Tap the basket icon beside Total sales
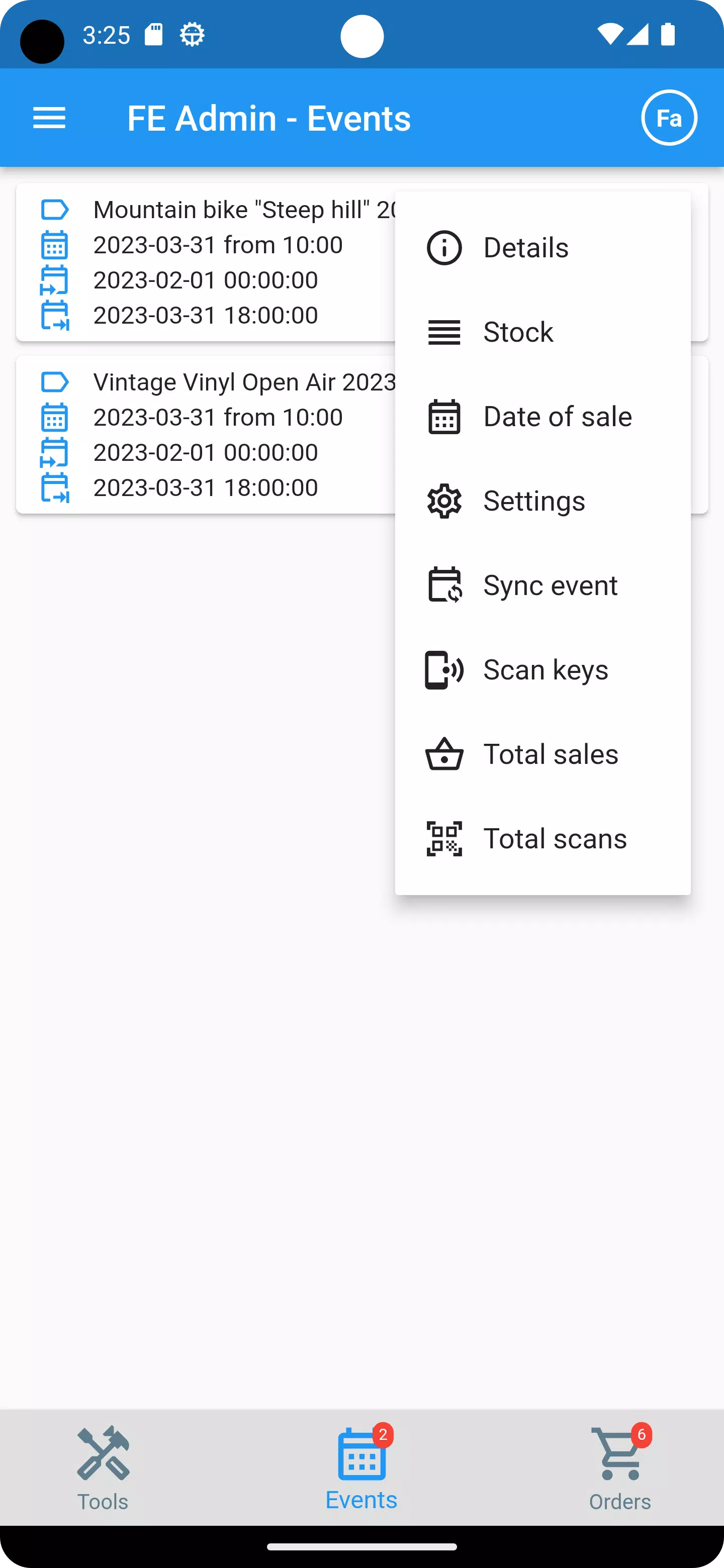 pos(444,753)
